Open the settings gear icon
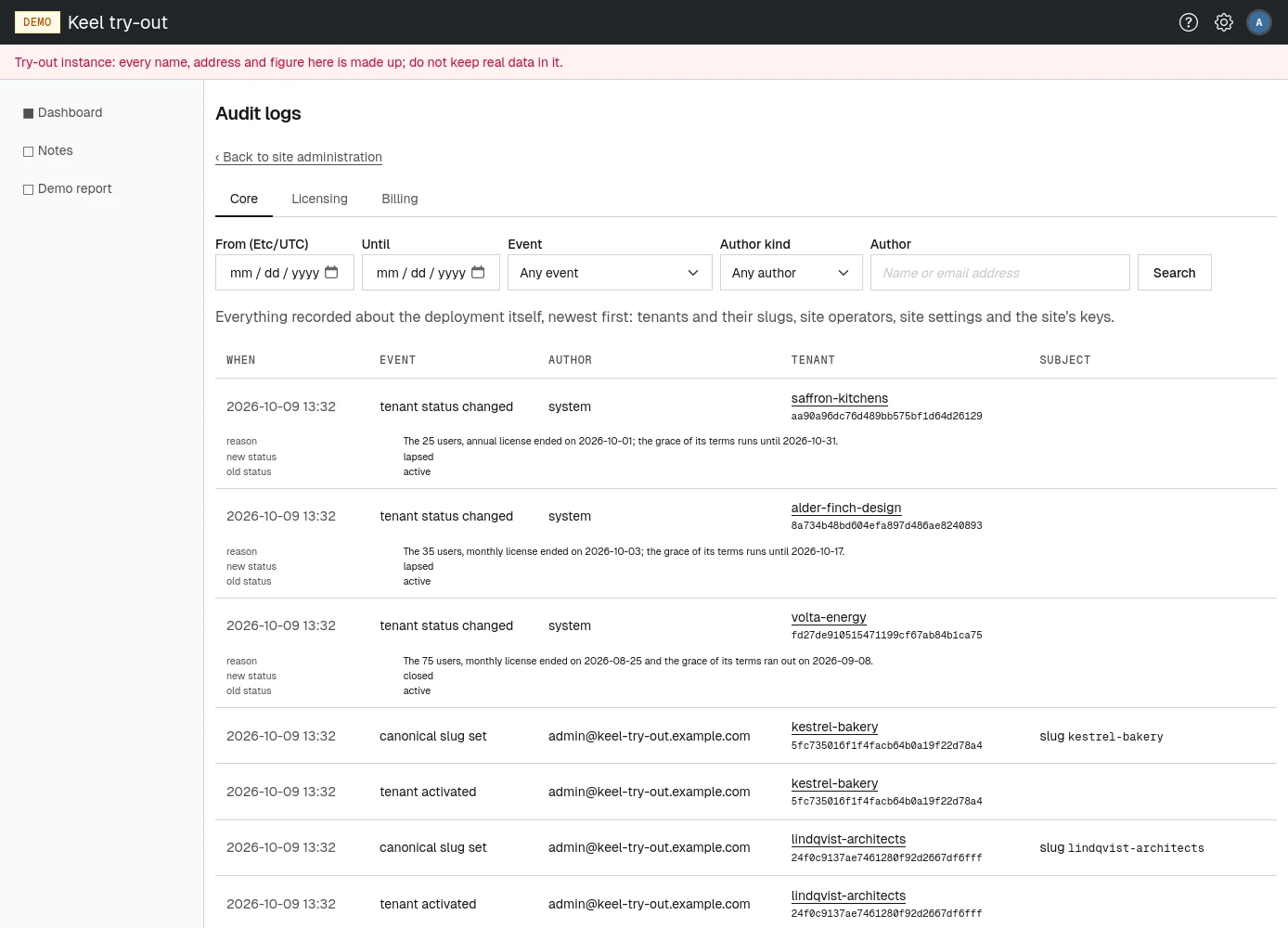This screenshot has height=928, width=1288. pos(1224,22)
